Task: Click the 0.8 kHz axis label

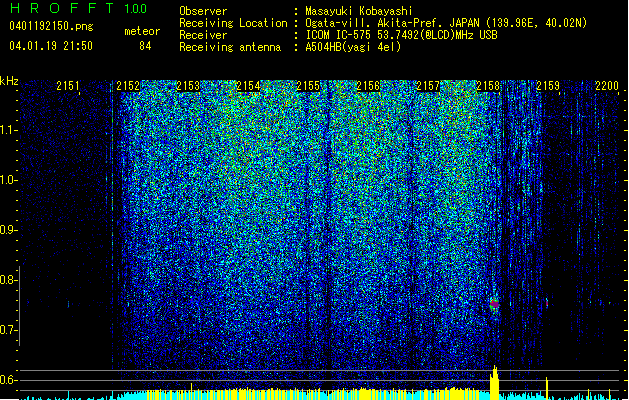Action: click(x=8, y=280)
